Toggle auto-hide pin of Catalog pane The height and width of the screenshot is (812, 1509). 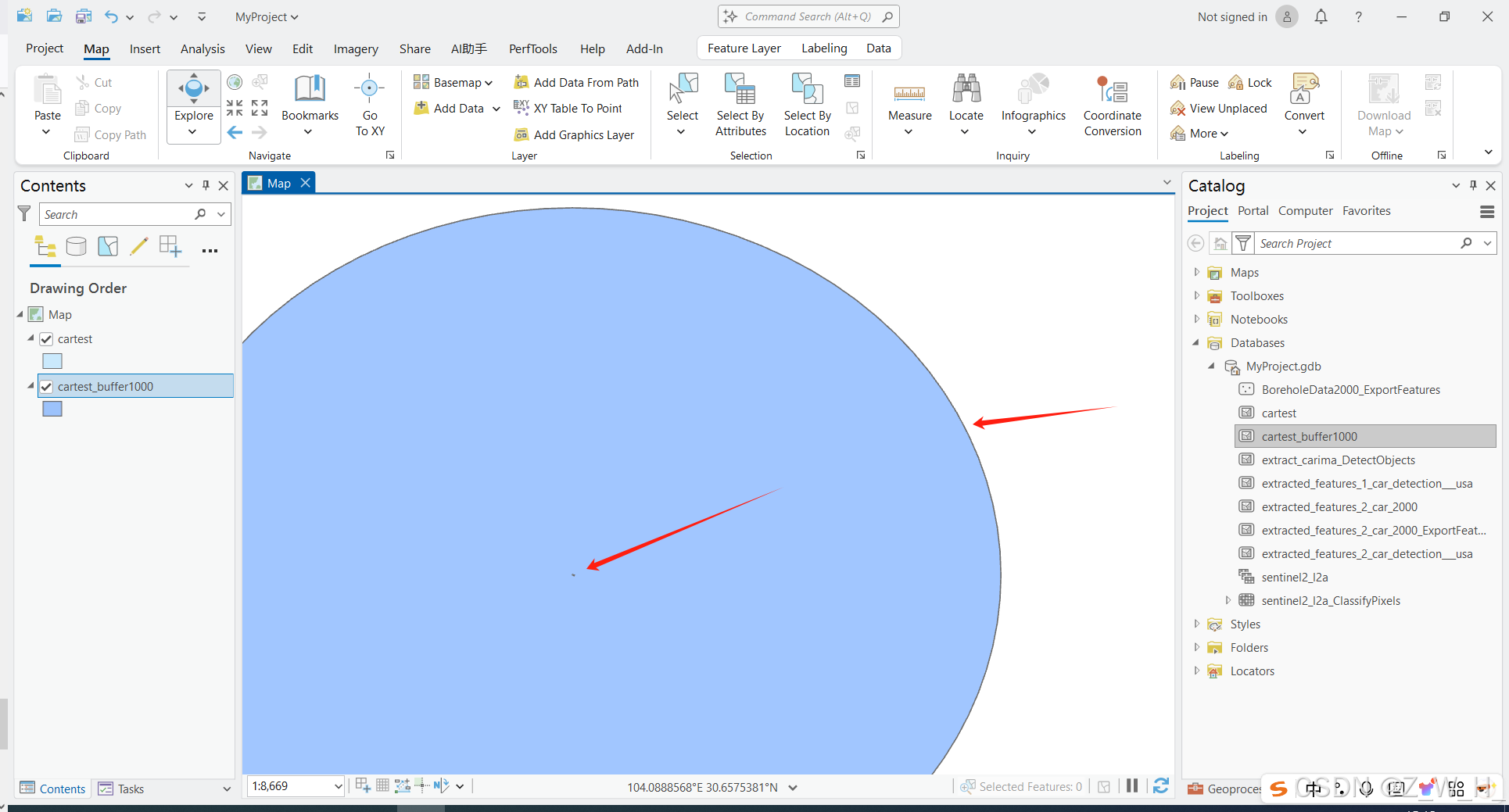pos(1473,185)
